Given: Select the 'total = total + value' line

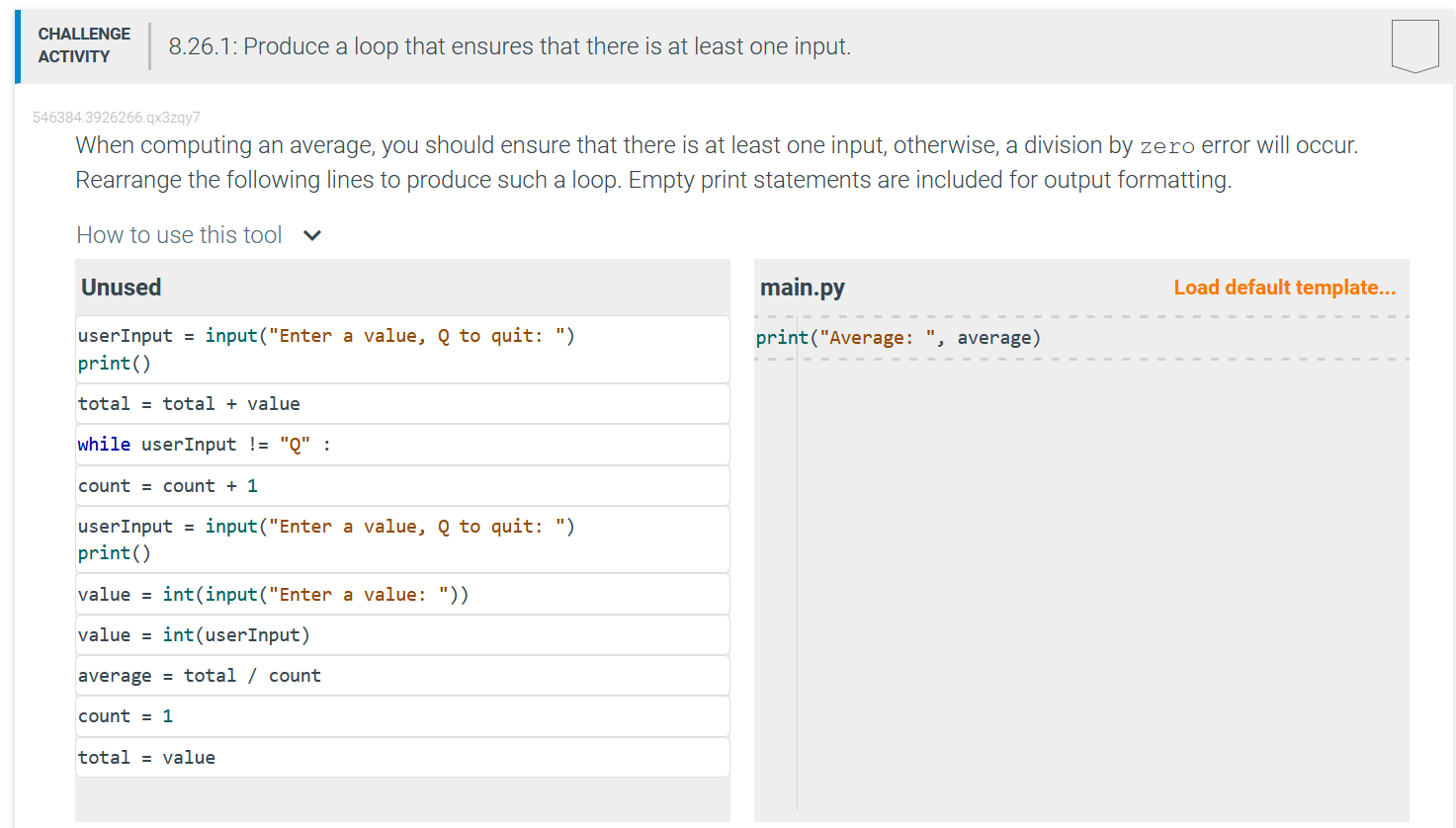Looking at the screenshot, I should pos(402,403).
